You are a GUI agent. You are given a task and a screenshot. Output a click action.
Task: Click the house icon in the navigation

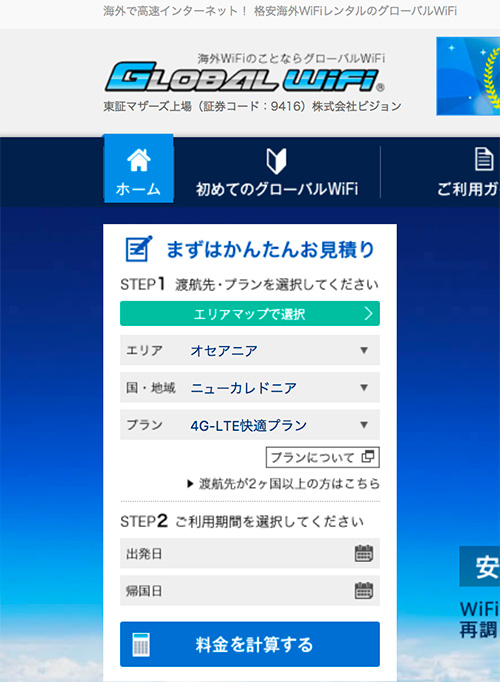point(139,160)
